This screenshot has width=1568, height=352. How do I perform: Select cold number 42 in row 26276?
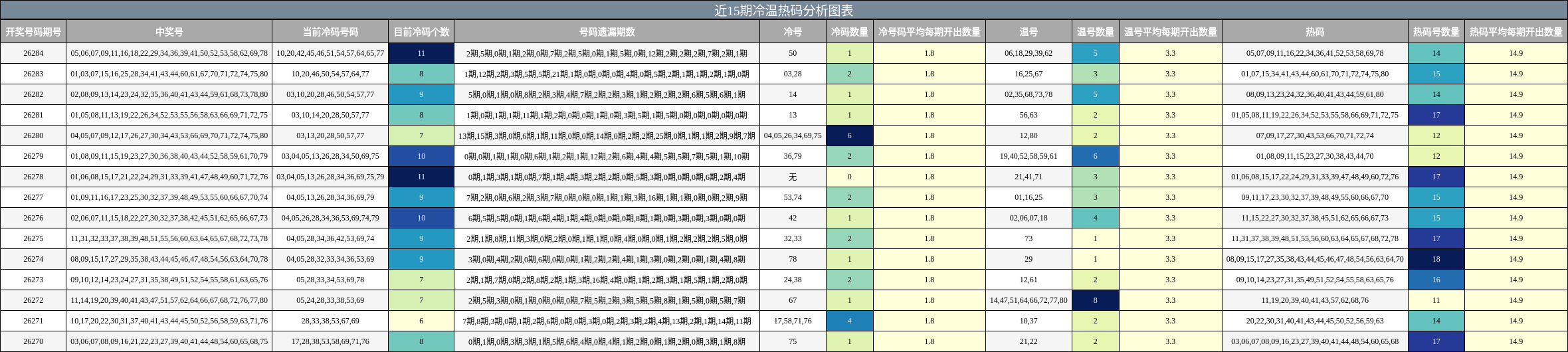(793, 218)
